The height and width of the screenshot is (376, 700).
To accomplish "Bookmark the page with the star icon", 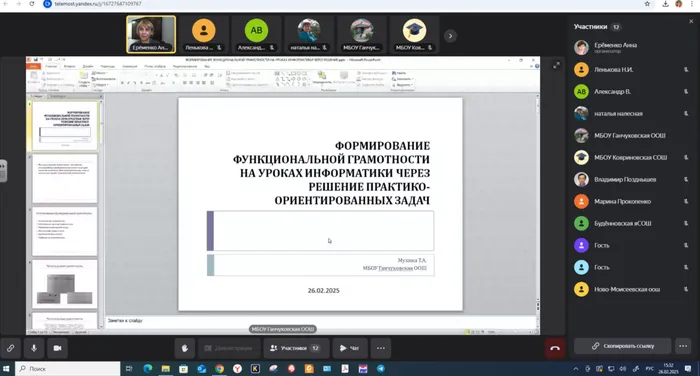I will (647, 4).
